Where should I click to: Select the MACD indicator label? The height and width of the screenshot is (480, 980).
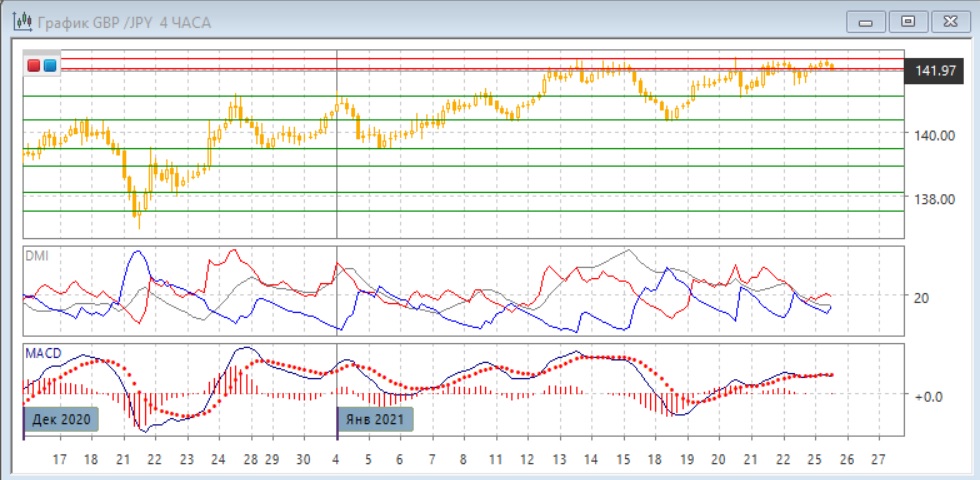42,353
